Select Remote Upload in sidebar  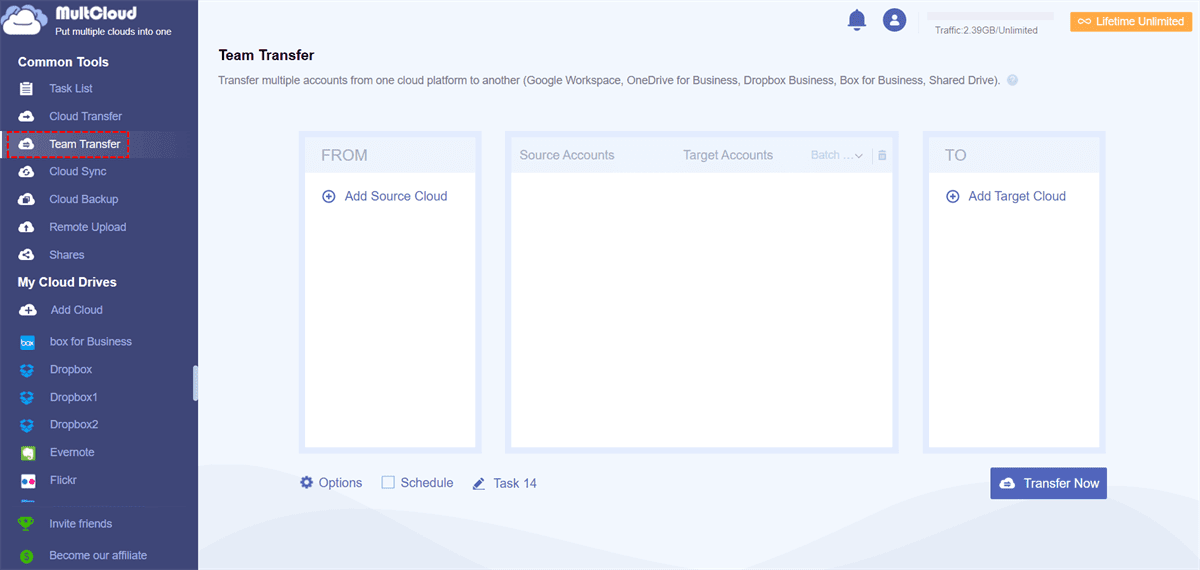pos(87,227)
